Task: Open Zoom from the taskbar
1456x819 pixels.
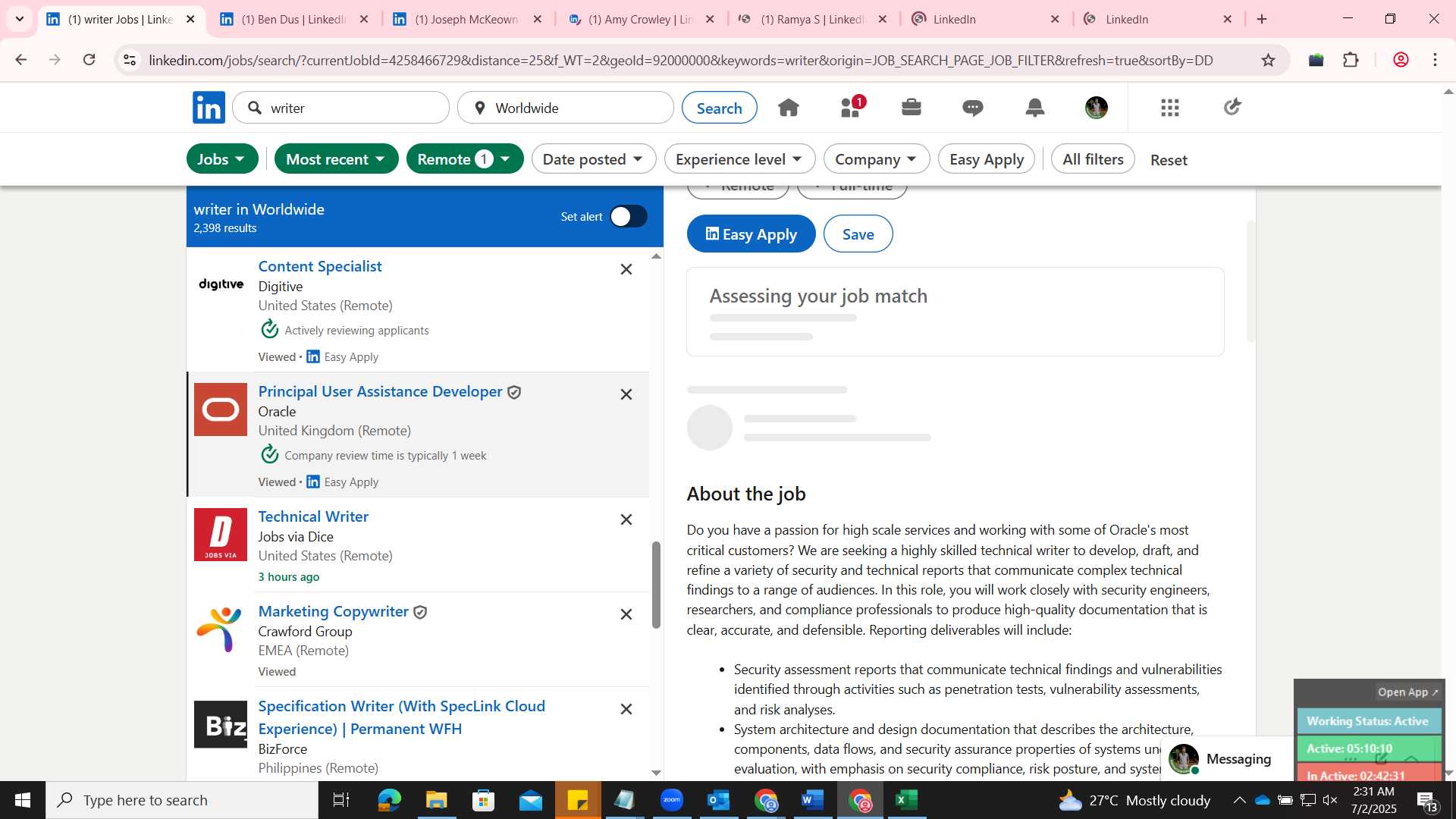Action: tap(672, 800)
